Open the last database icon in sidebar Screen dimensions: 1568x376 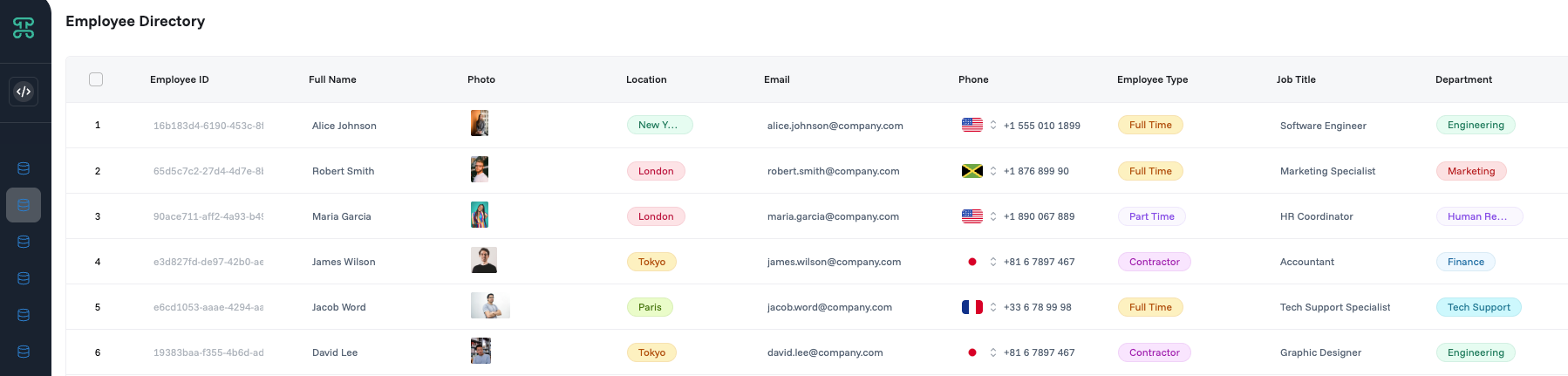click(x=24, y=352)
